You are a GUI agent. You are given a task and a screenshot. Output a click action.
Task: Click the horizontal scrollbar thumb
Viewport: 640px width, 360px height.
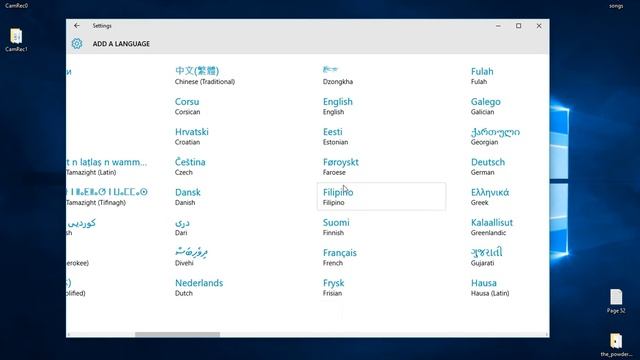click(x=177, y=334)
